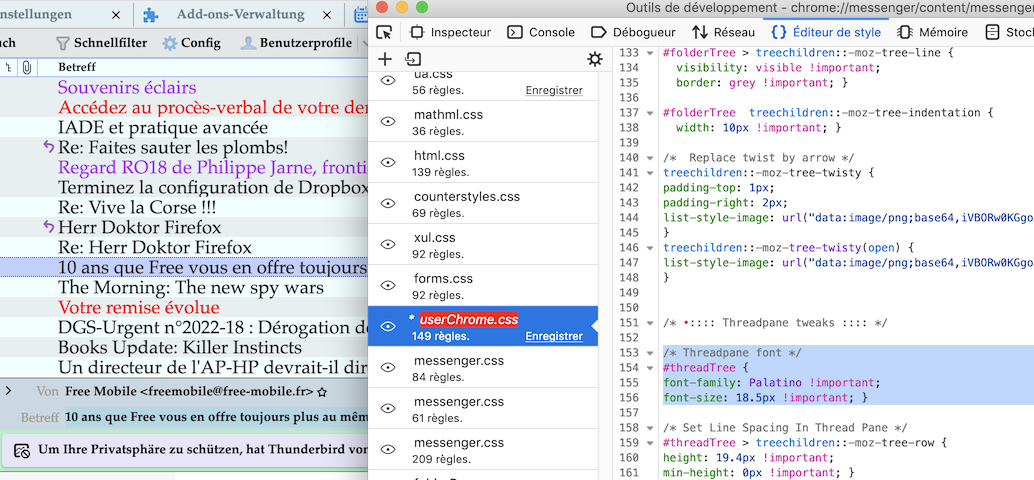Close the Add-ons-Verwaltung tab
Screen dimensions: 1034x480
326,15
